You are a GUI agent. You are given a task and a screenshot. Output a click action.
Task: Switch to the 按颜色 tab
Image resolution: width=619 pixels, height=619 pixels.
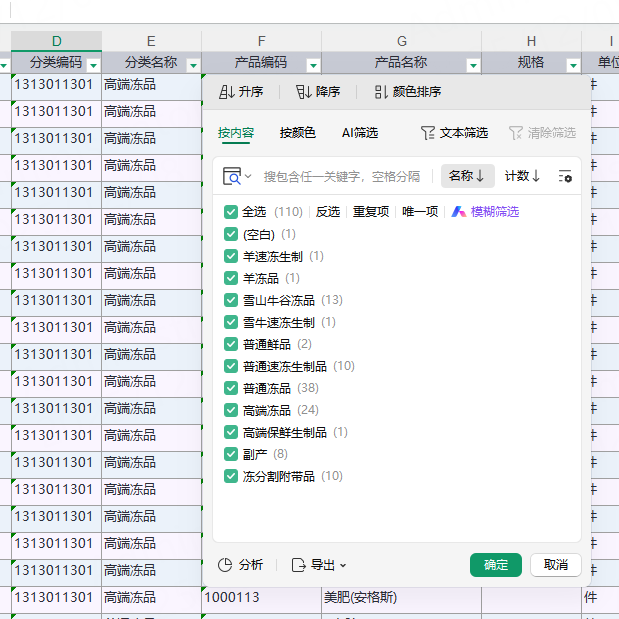pos(298,133)
